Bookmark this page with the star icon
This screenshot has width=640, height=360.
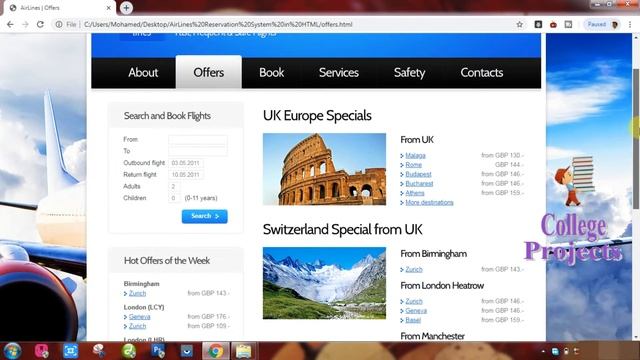519,24
